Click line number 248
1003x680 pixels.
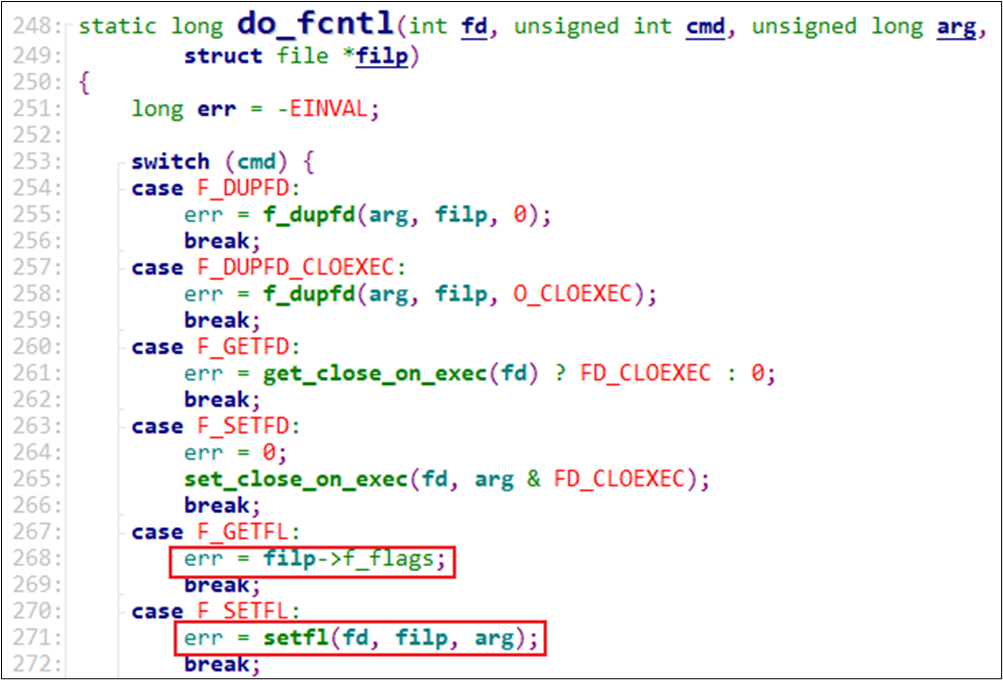point(38,24)
